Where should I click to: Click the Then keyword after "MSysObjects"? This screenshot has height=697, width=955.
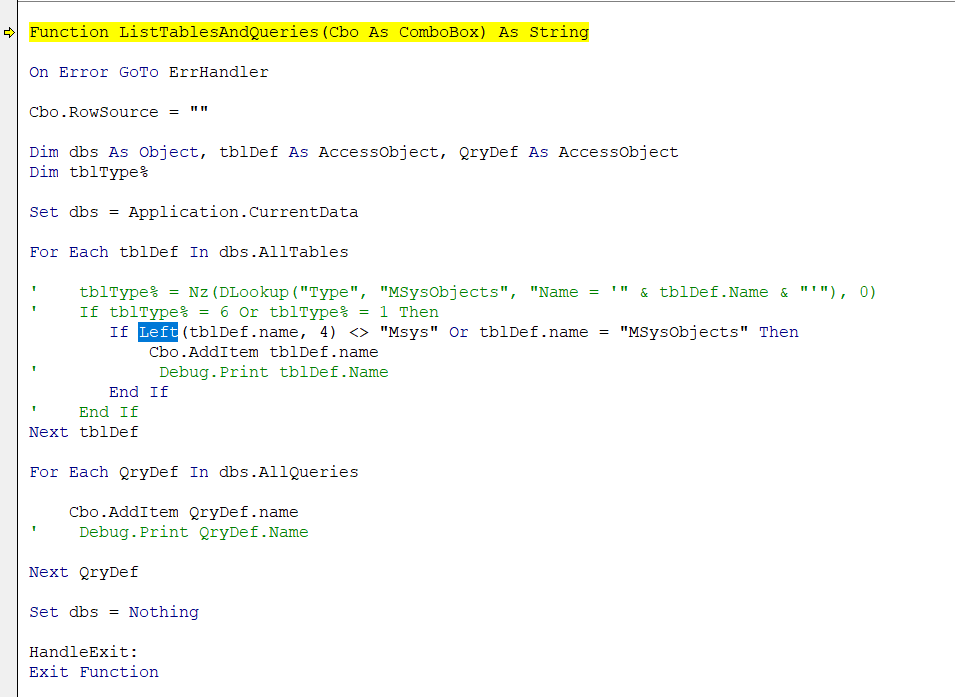pos(778,332)
